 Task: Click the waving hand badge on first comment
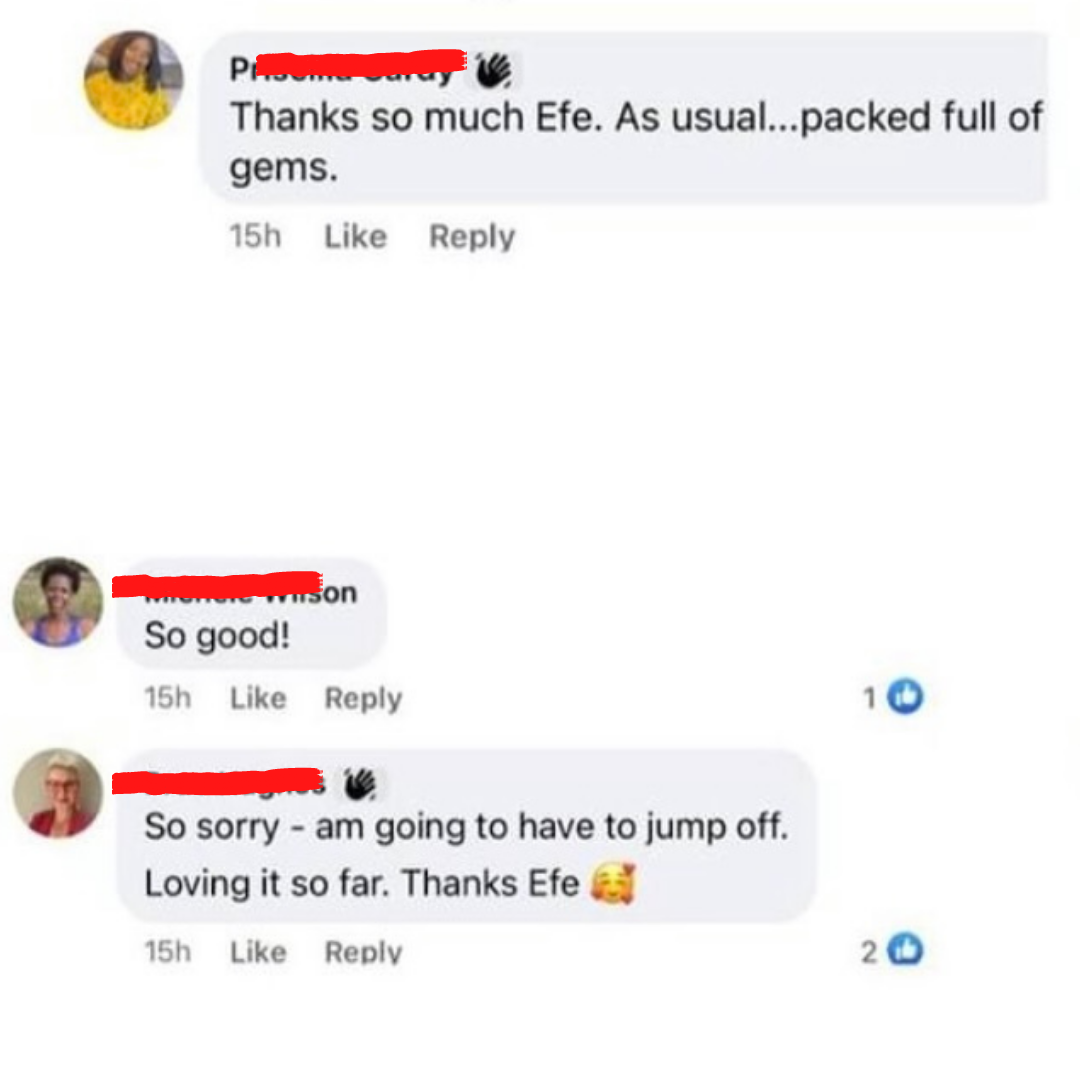coord(494,70)
